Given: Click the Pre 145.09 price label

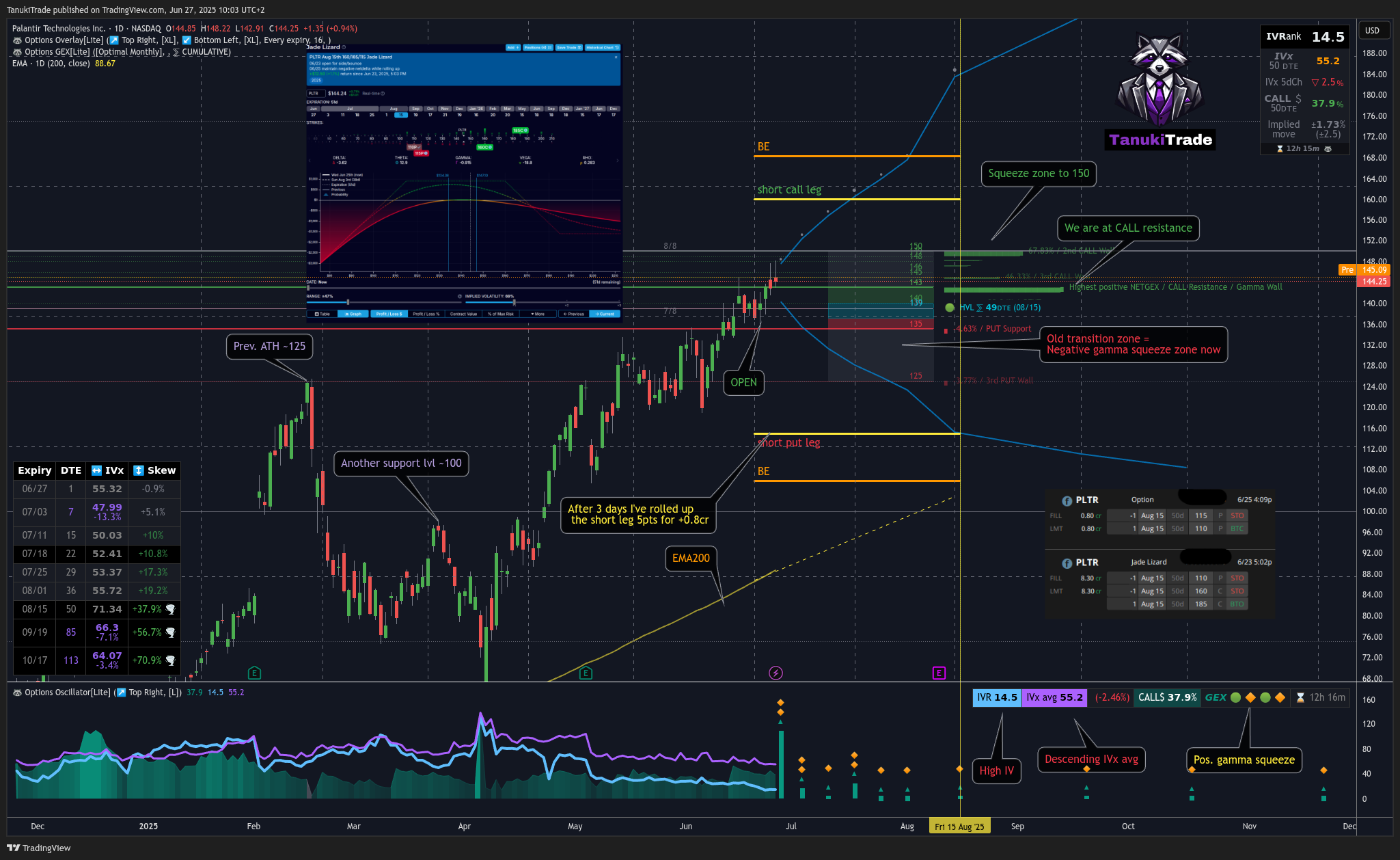Looking at the screenshot, I should point(1364,270).
